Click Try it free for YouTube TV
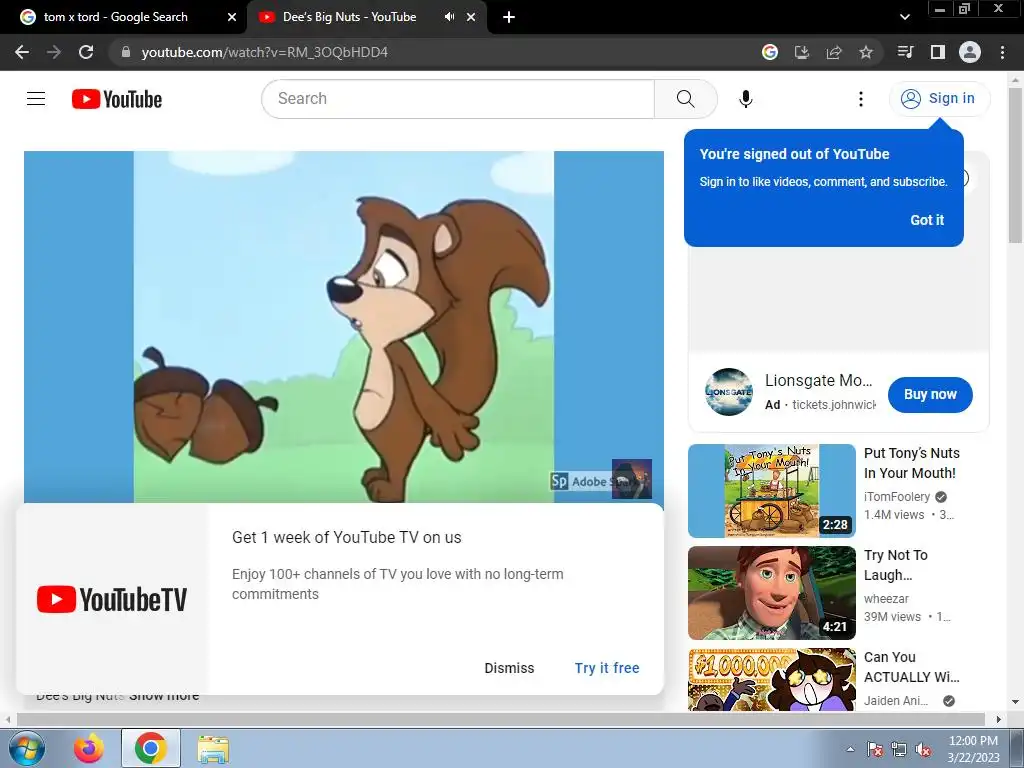 [x=607, y=668]
